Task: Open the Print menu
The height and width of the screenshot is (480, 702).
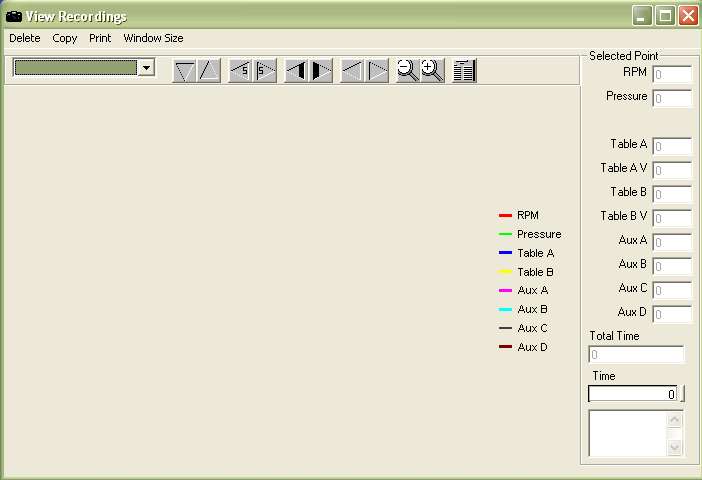Action: click(x=100, y=38)
